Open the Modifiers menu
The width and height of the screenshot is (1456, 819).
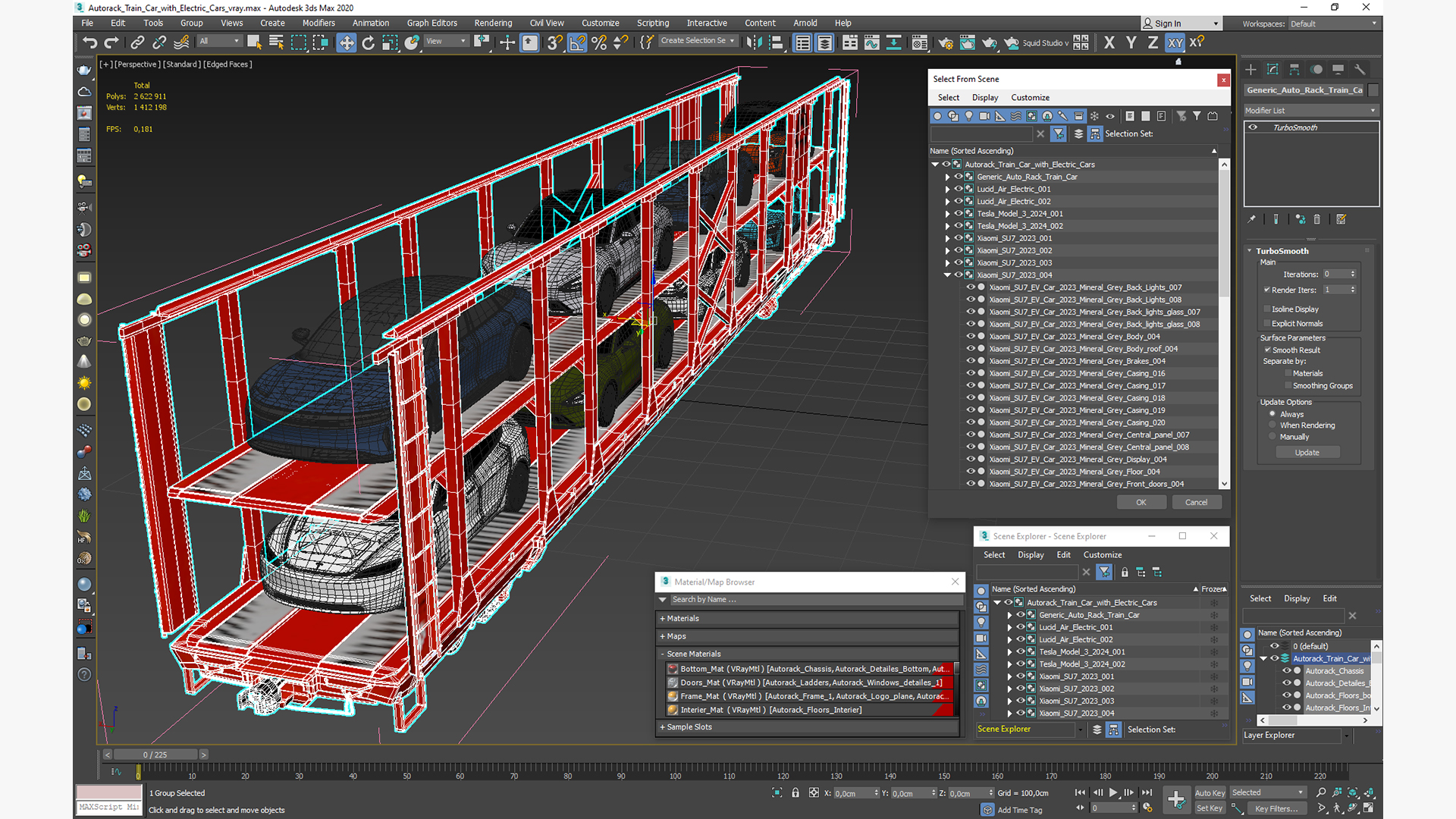[318, 23]
